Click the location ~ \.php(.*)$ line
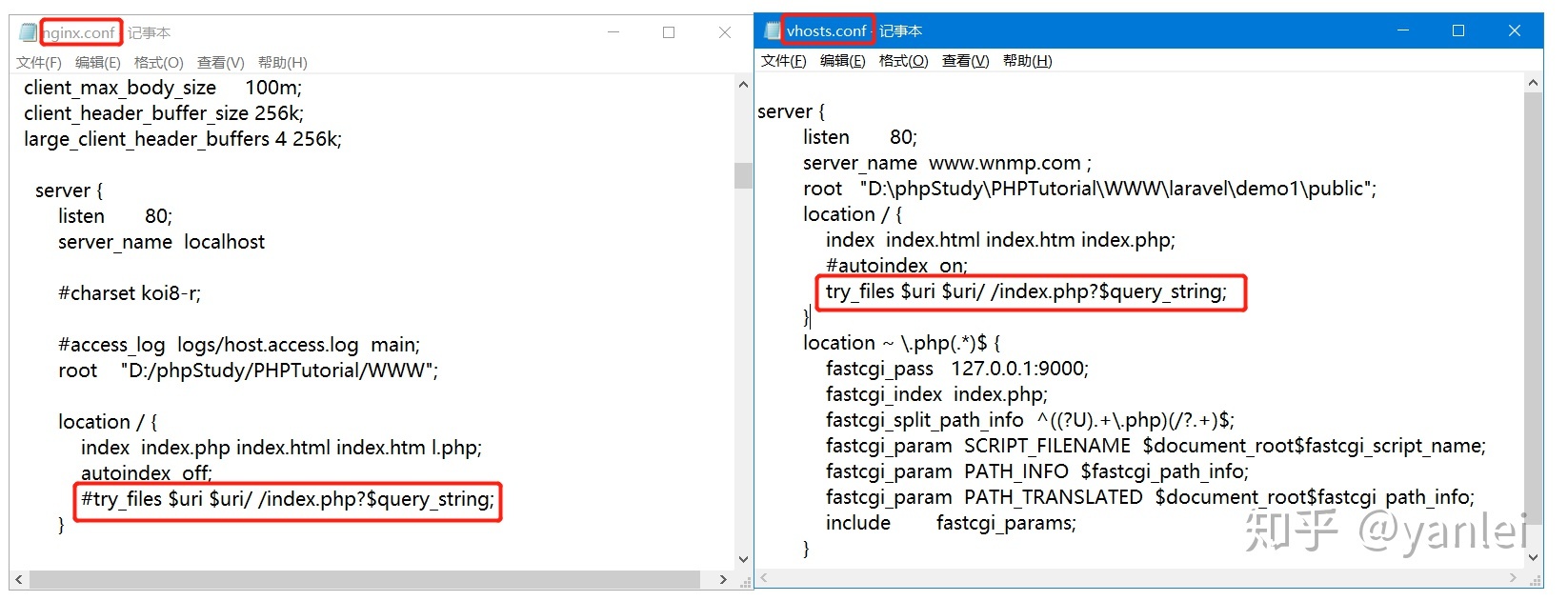This screenshot has width=1568, height=601. tap(901, 343)
